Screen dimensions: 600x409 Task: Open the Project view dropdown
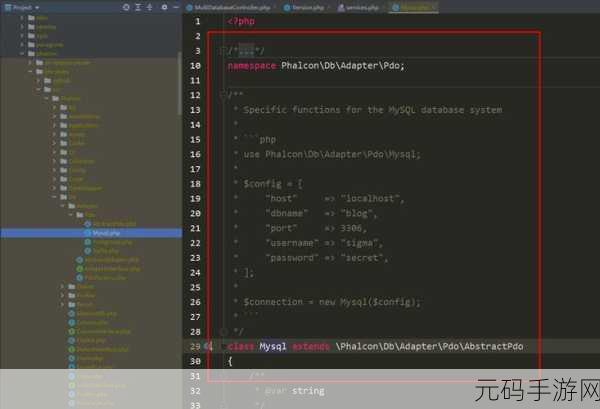coord(21,7)
